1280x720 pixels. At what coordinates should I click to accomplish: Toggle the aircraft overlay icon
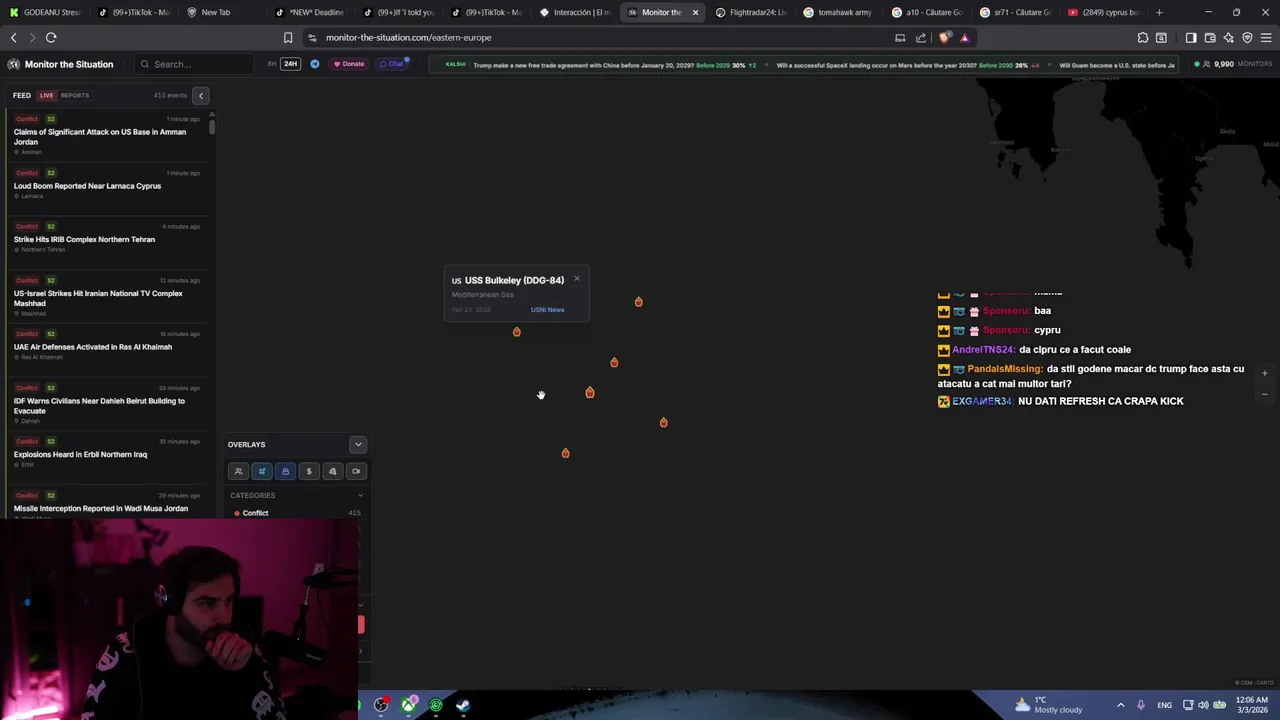point(262,471)
